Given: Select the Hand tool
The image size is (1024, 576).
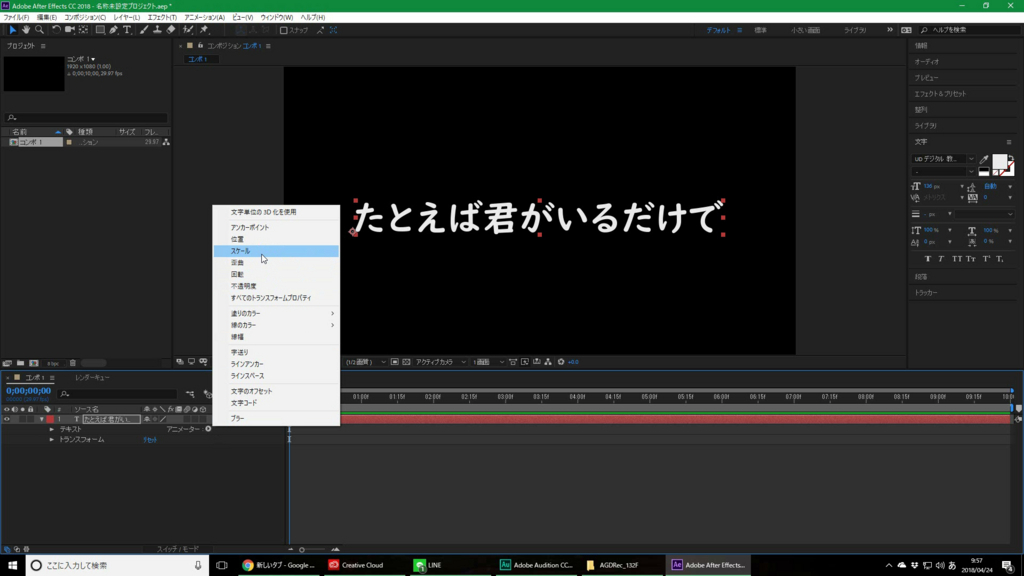Looking at the screenshot, I should (25, 30).
